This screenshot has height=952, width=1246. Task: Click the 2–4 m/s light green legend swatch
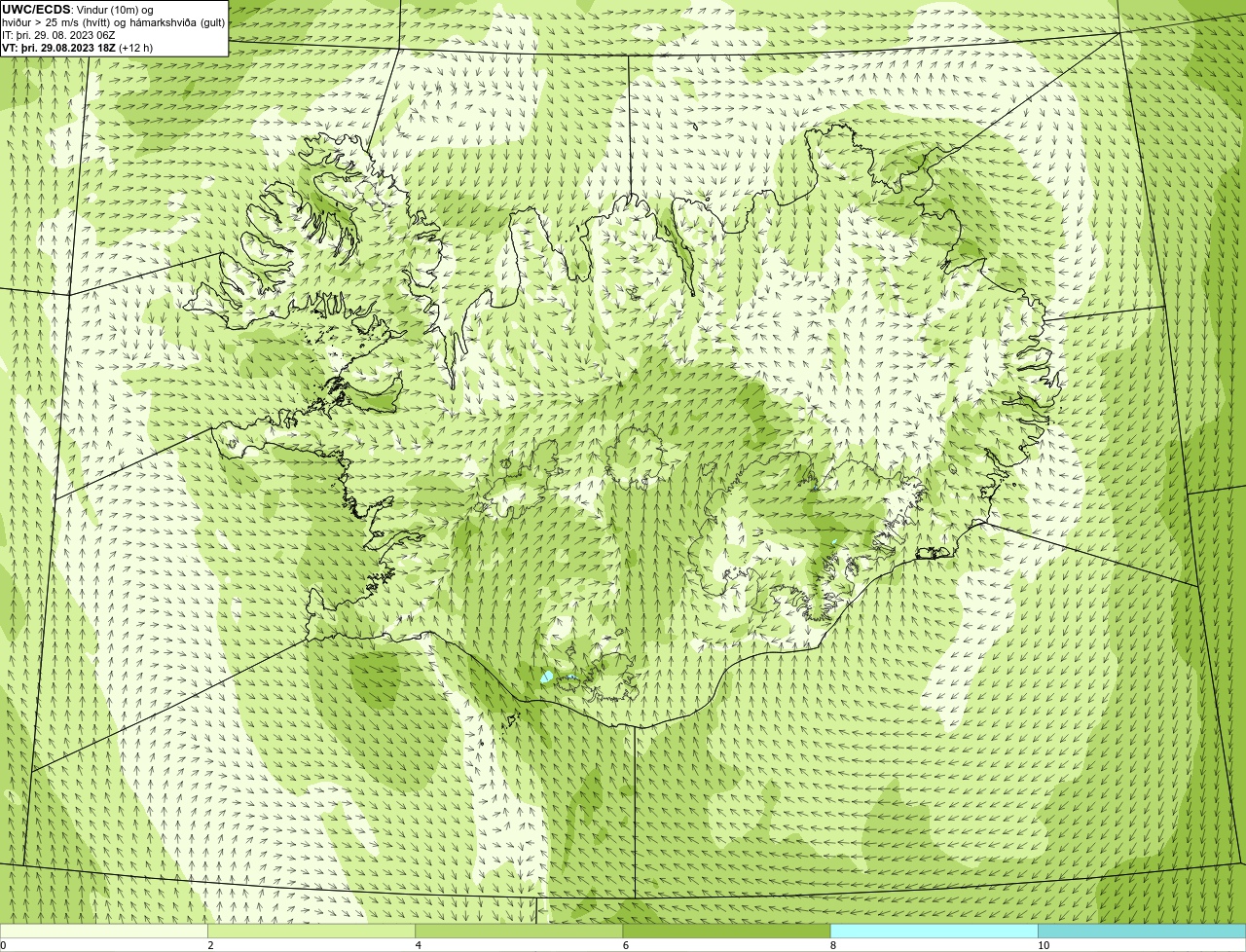(311, 932)
